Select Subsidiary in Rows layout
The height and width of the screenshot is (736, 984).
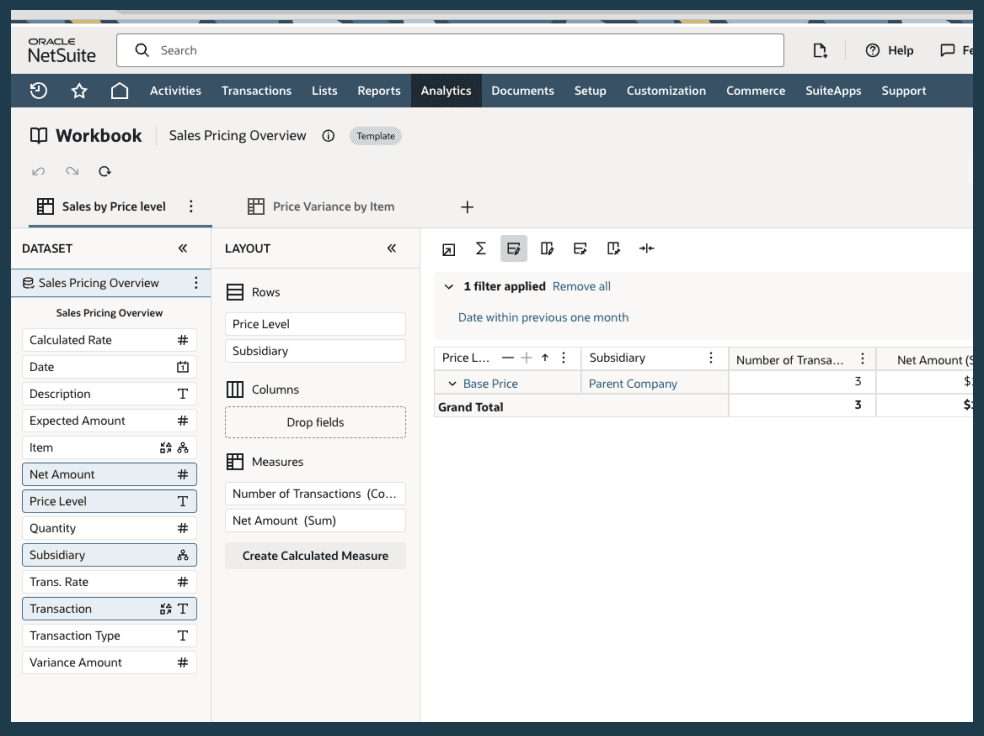pos(315,351)
